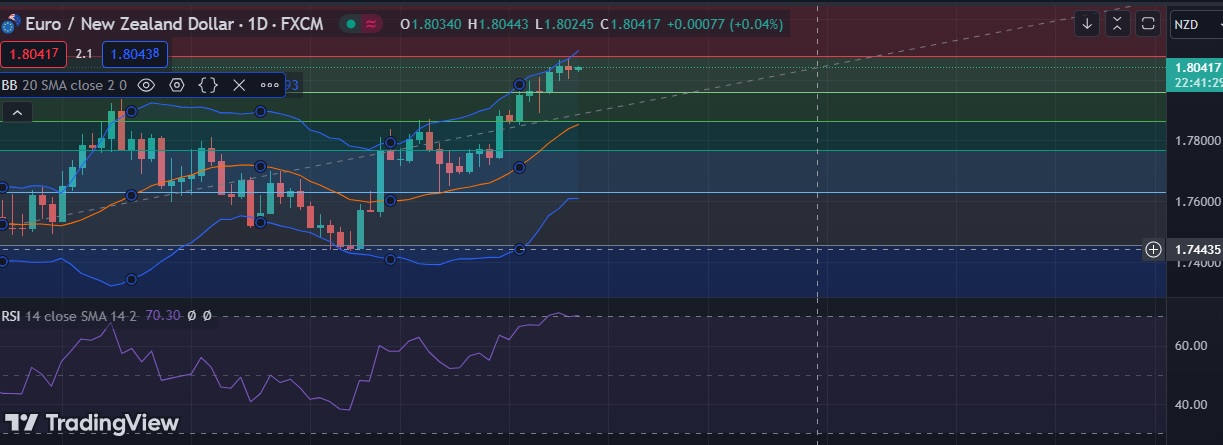Viewport: 1223px width, 445px height.
Task: Click the maximize chart pane icon
Action: tap(1148, 24)
